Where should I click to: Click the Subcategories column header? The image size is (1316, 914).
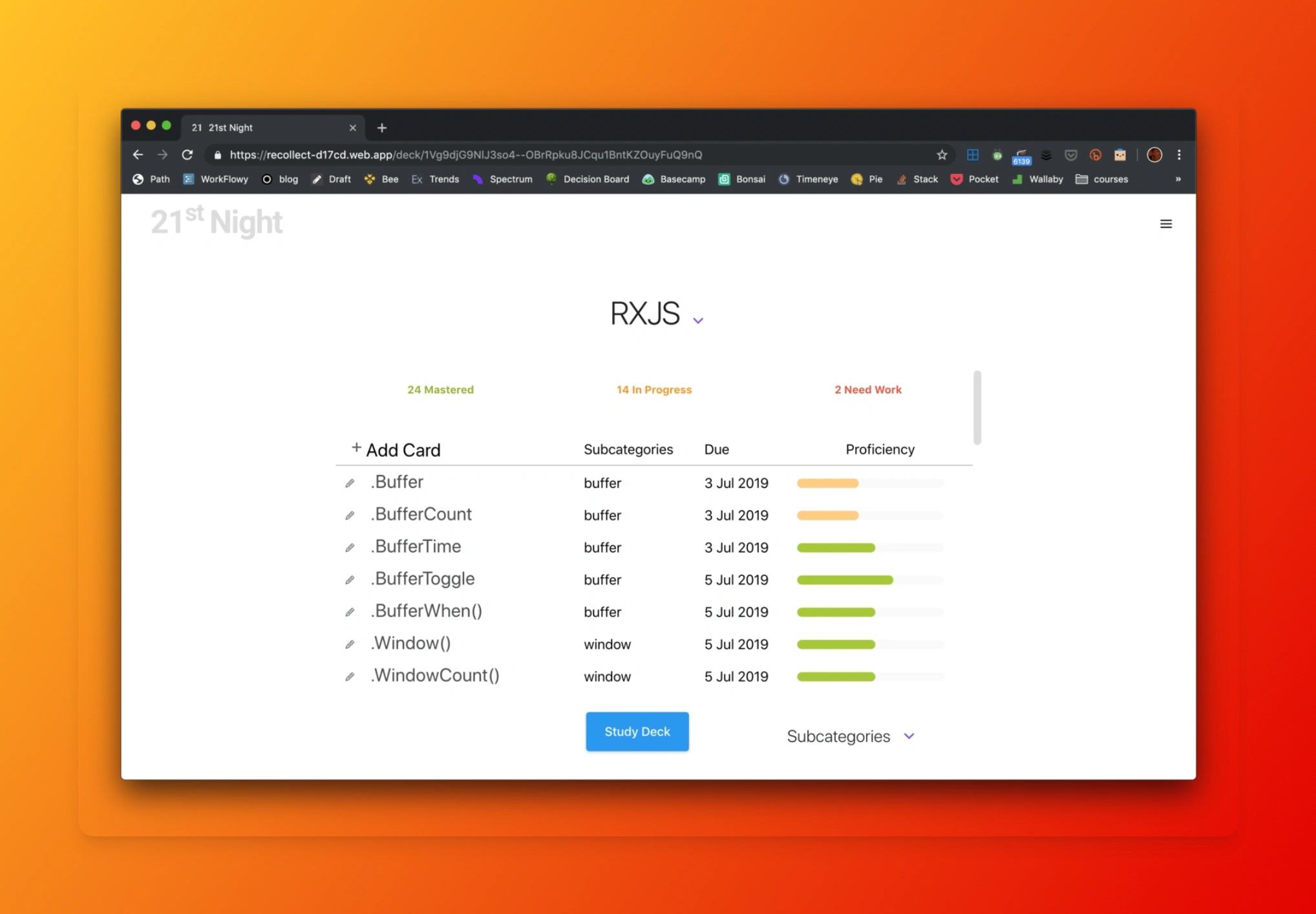pos(628,449)
